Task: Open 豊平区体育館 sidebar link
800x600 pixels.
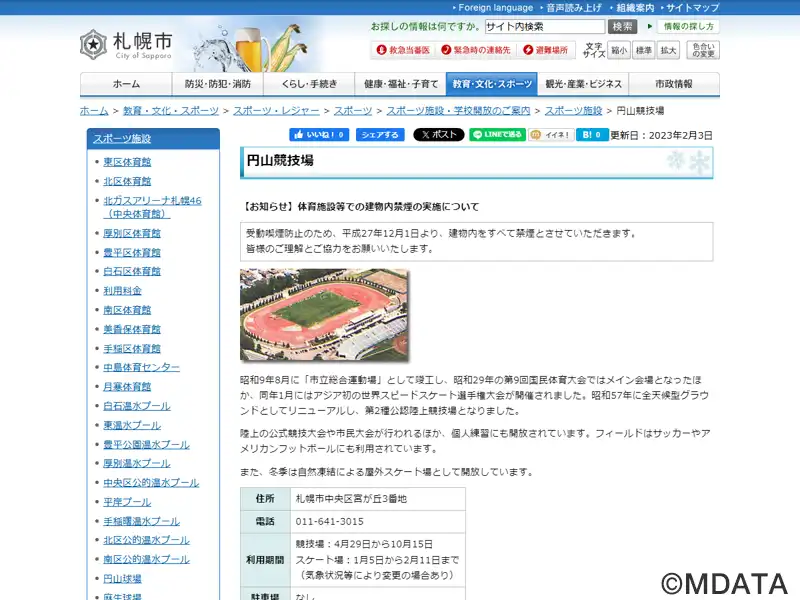Action: (x=132, y=253)
